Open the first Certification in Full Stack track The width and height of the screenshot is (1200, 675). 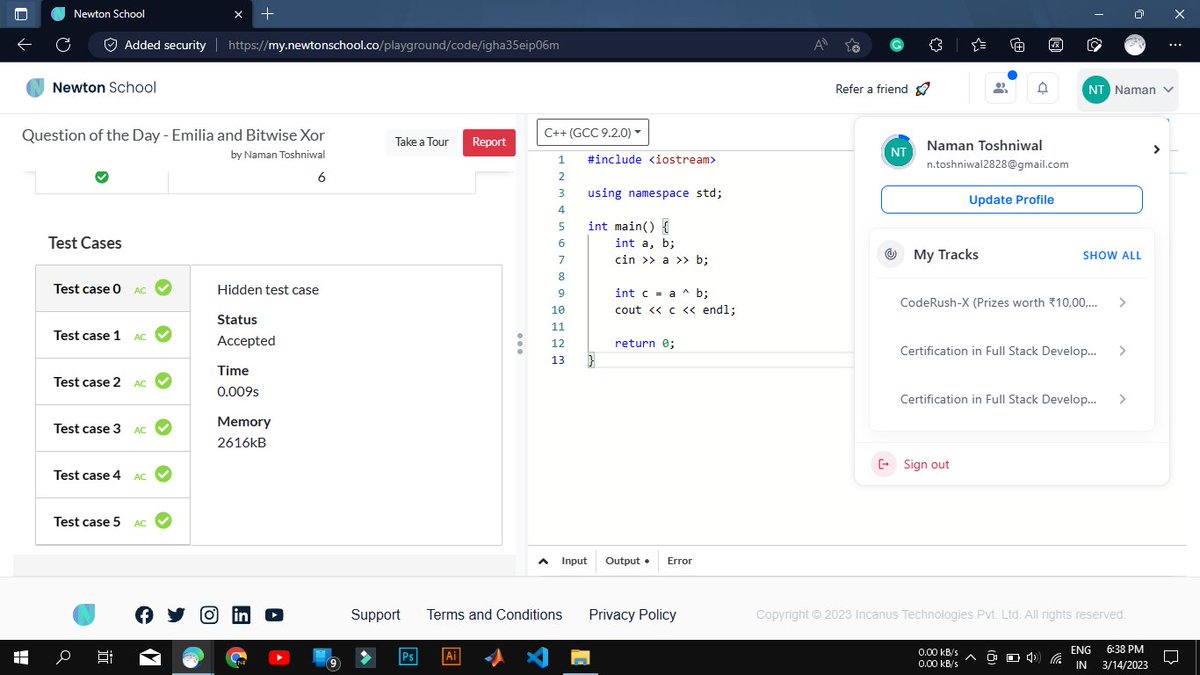coord(1012,351)
